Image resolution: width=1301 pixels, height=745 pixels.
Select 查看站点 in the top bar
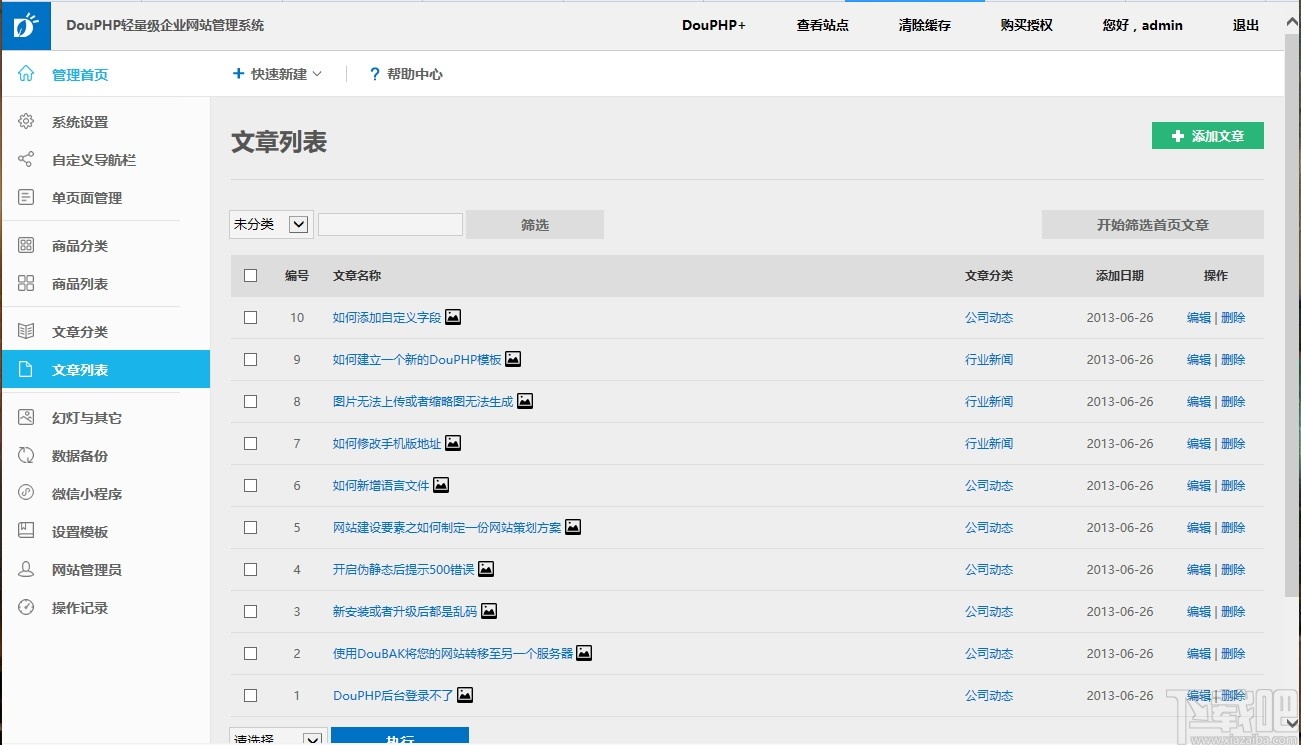(x=823, y=25)
